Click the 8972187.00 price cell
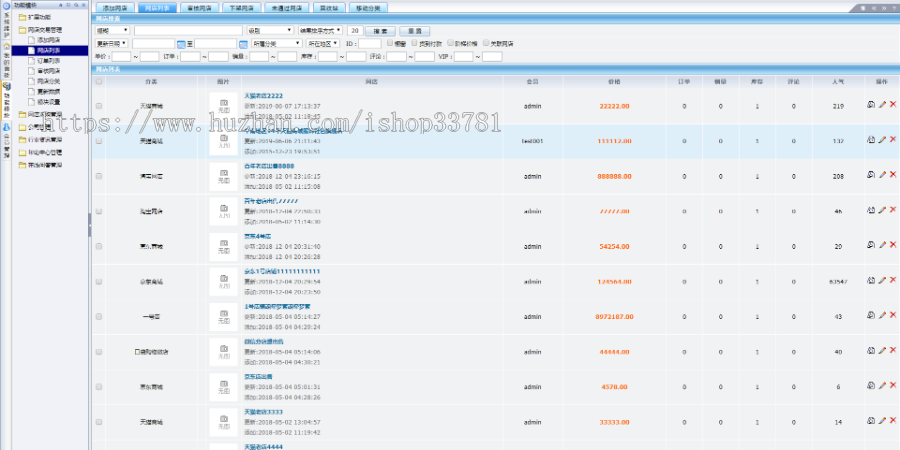The image size is (900, 450). 614,317
